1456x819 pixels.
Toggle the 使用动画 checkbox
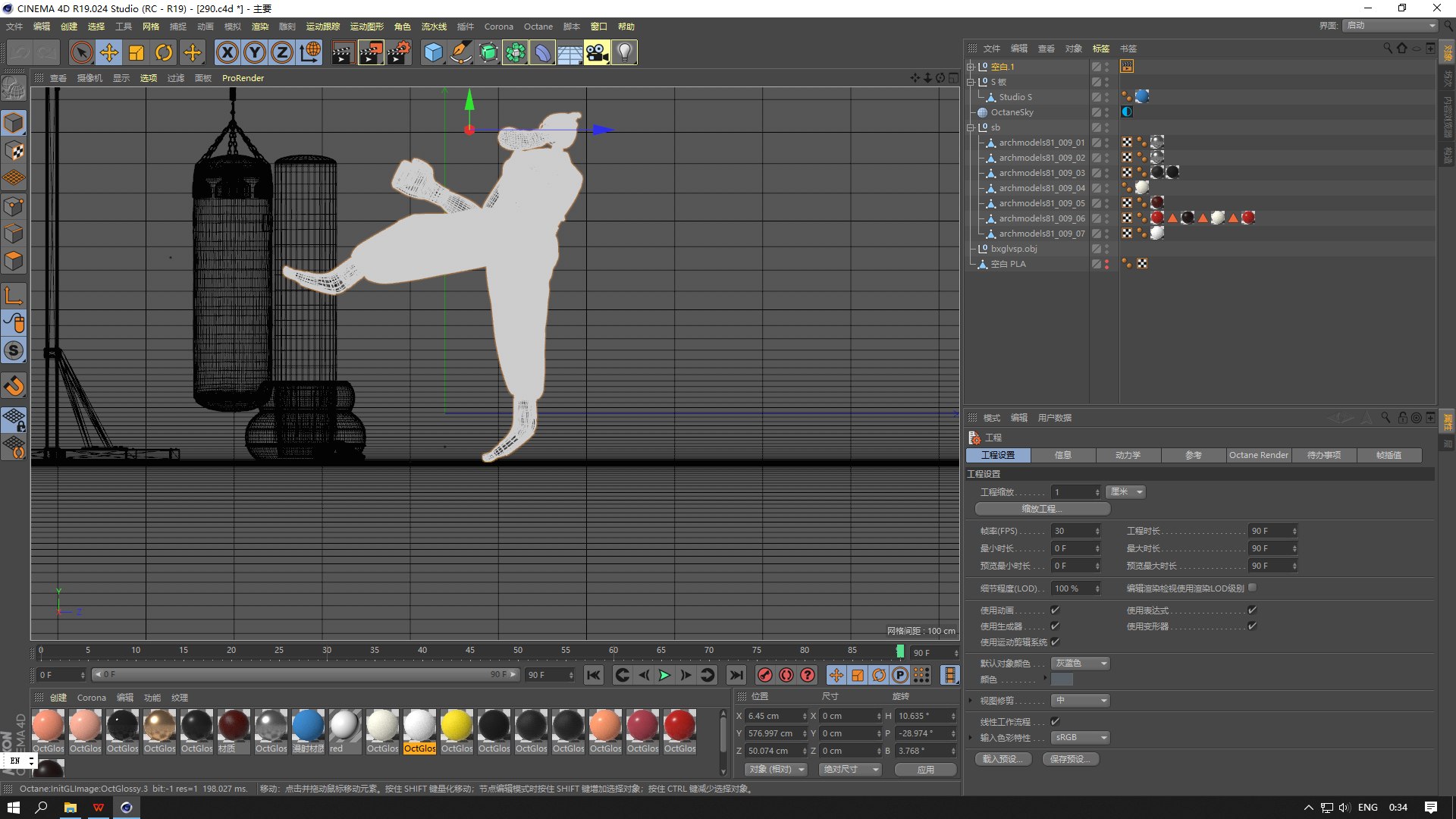(1055, 610)
